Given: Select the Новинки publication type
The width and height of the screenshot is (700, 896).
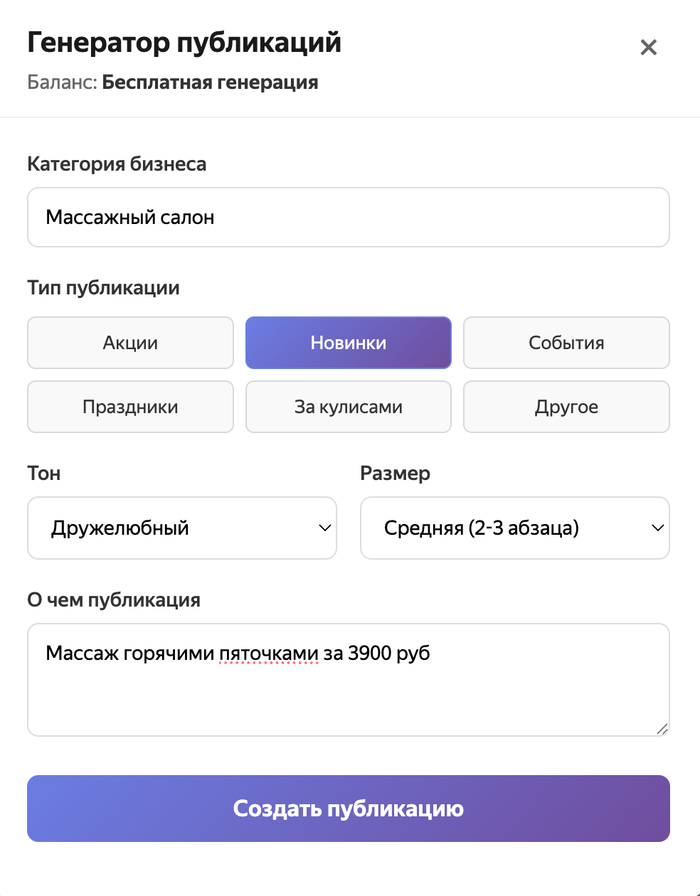Looking at the screenshot, I should coord(348,343).
